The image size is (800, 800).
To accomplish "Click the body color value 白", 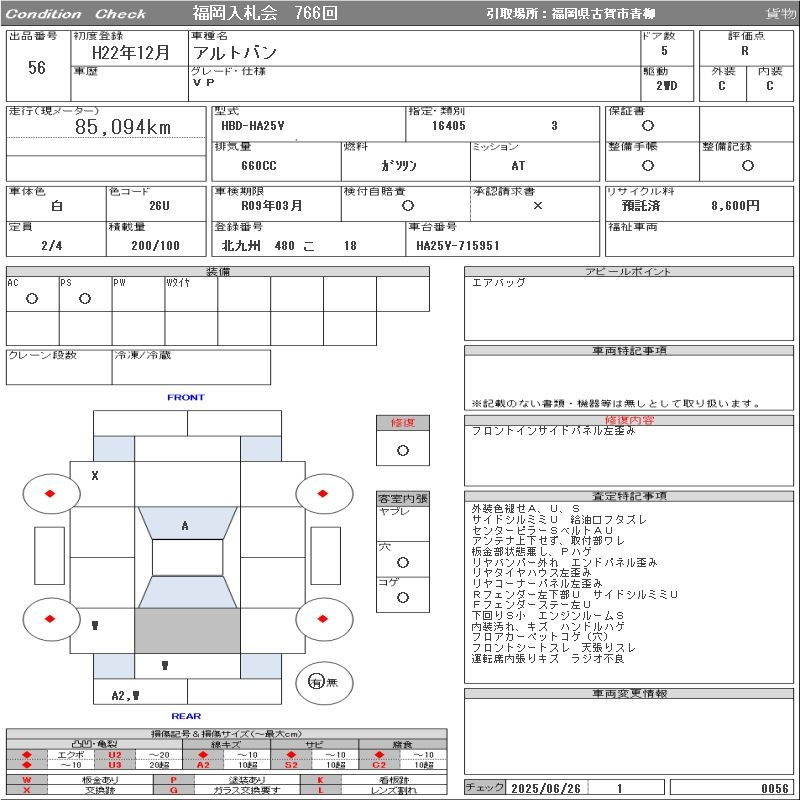I will tap(57, 206).
